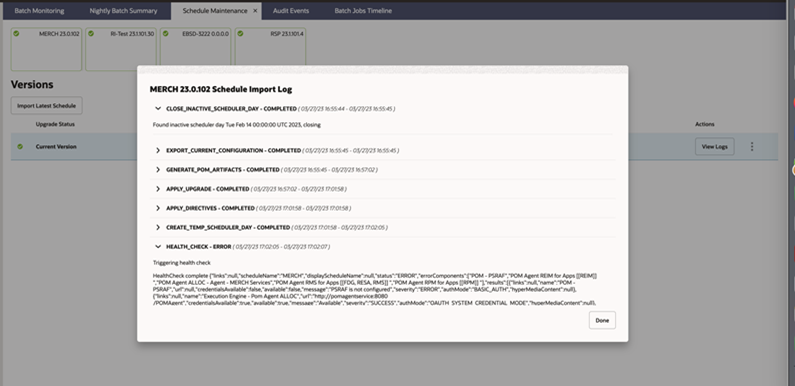The image size is (795, 386).
Task: Select the MERCH 23.0.102 schedule card
Action: 46,49
